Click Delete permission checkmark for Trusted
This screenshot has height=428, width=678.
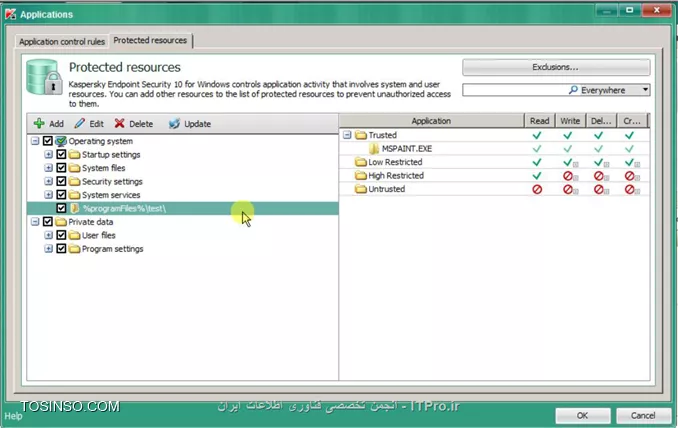pos(598,135)
